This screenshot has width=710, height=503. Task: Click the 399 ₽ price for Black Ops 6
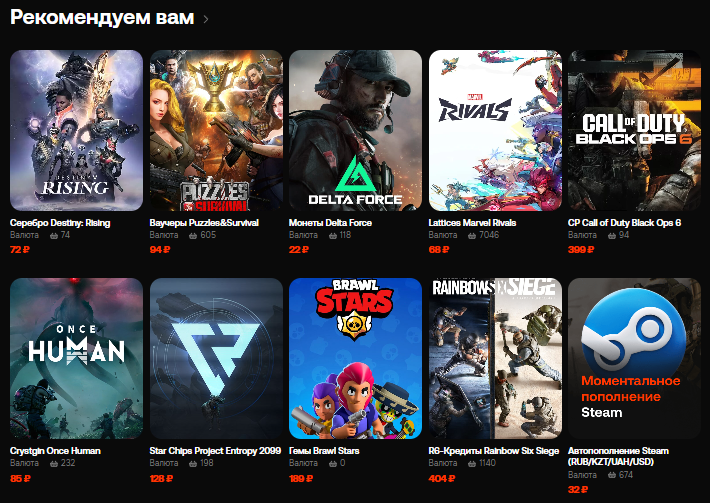pyautogui.click(x=581, y=249)
